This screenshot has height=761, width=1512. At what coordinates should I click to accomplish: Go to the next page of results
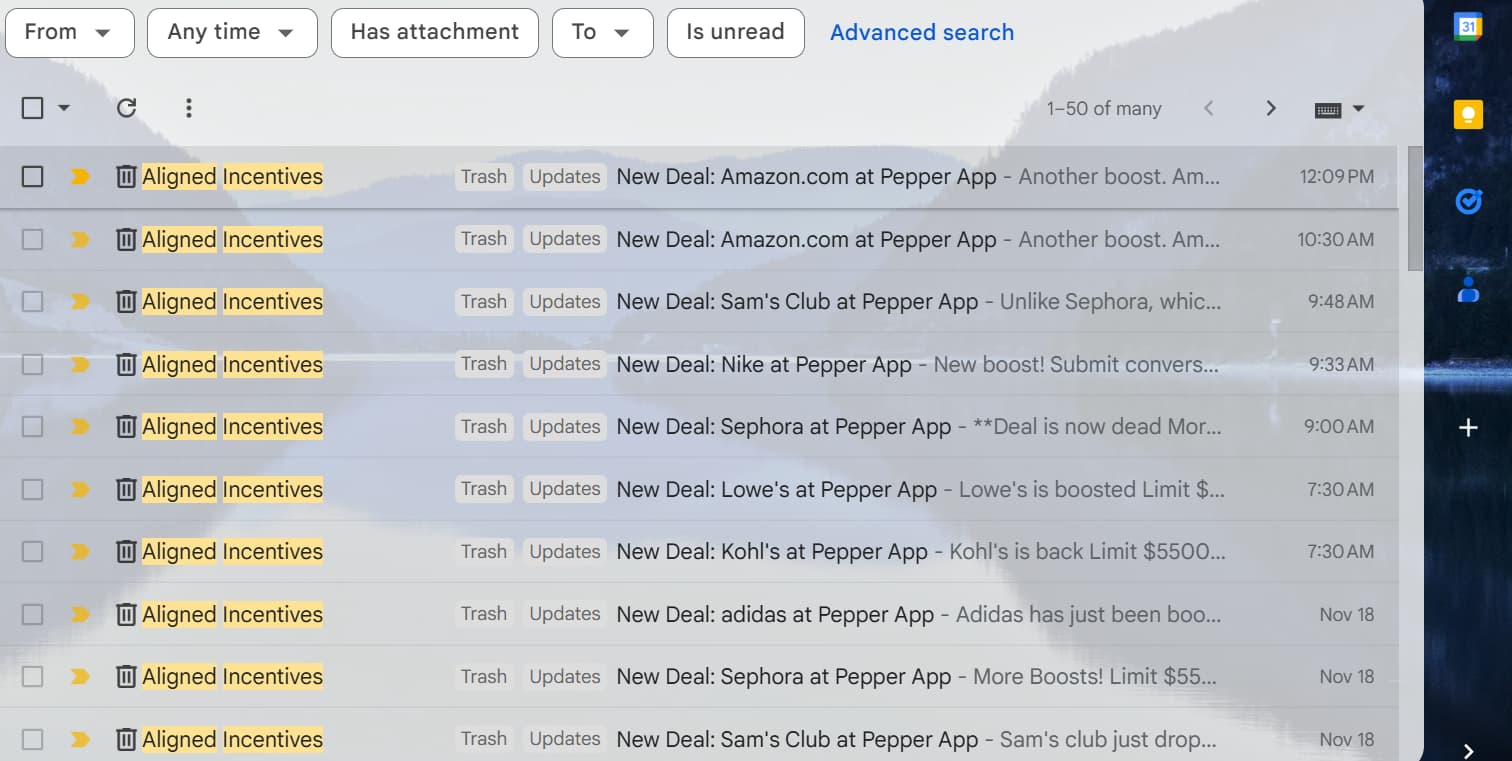(1270, 108)
